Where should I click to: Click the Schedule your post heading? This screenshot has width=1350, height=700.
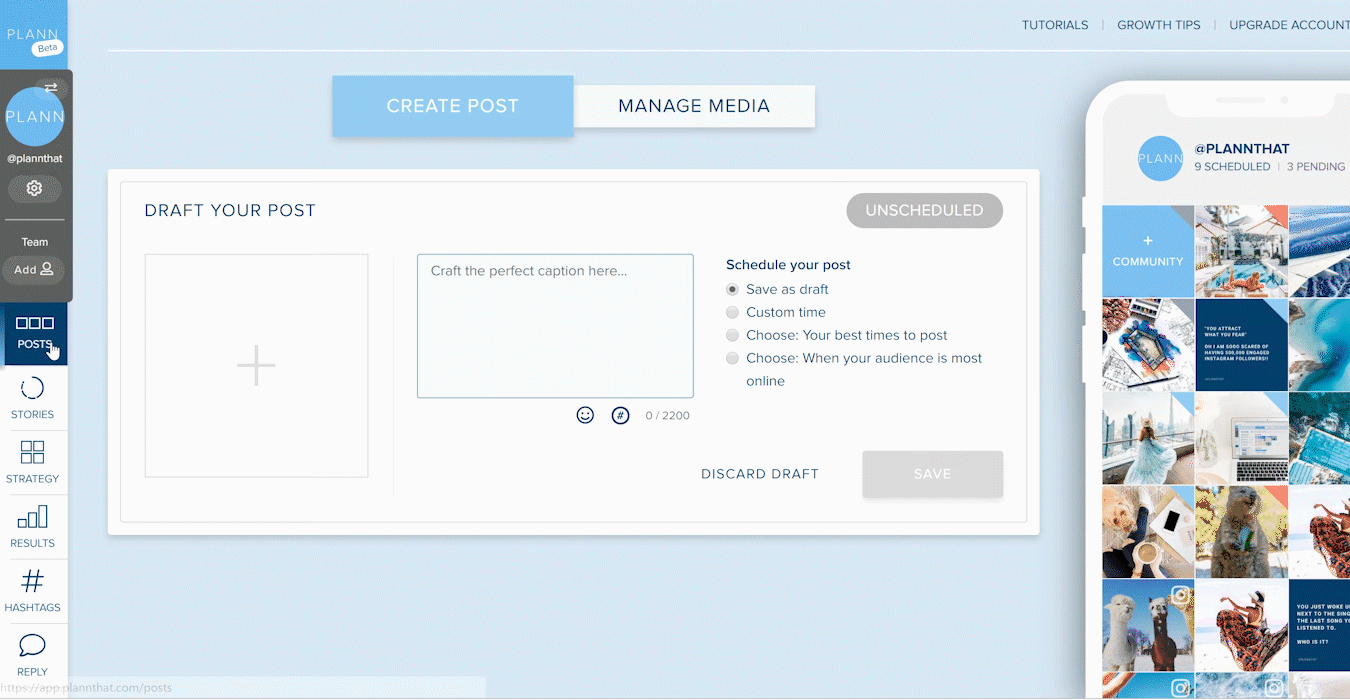[x=788, y=265]
